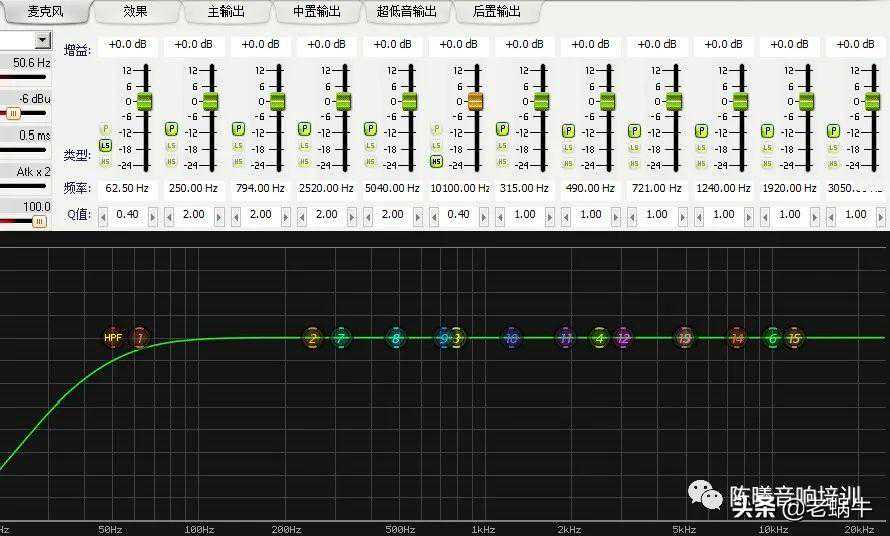Image resolution: width=890 pixels, height=536 pixels.
Task: Enable LS filter type for 62.50 Hz band
Action: 105,146
